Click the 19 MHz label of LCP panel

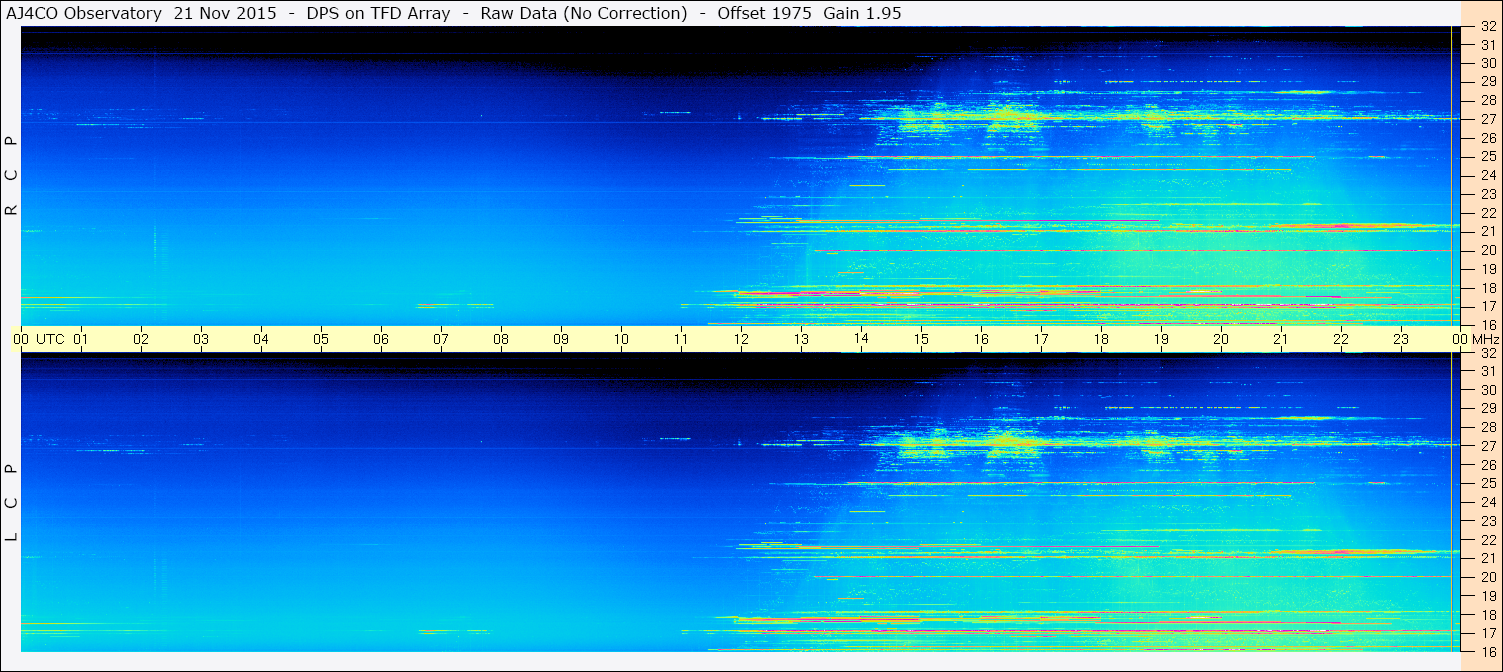[1488, 596]
